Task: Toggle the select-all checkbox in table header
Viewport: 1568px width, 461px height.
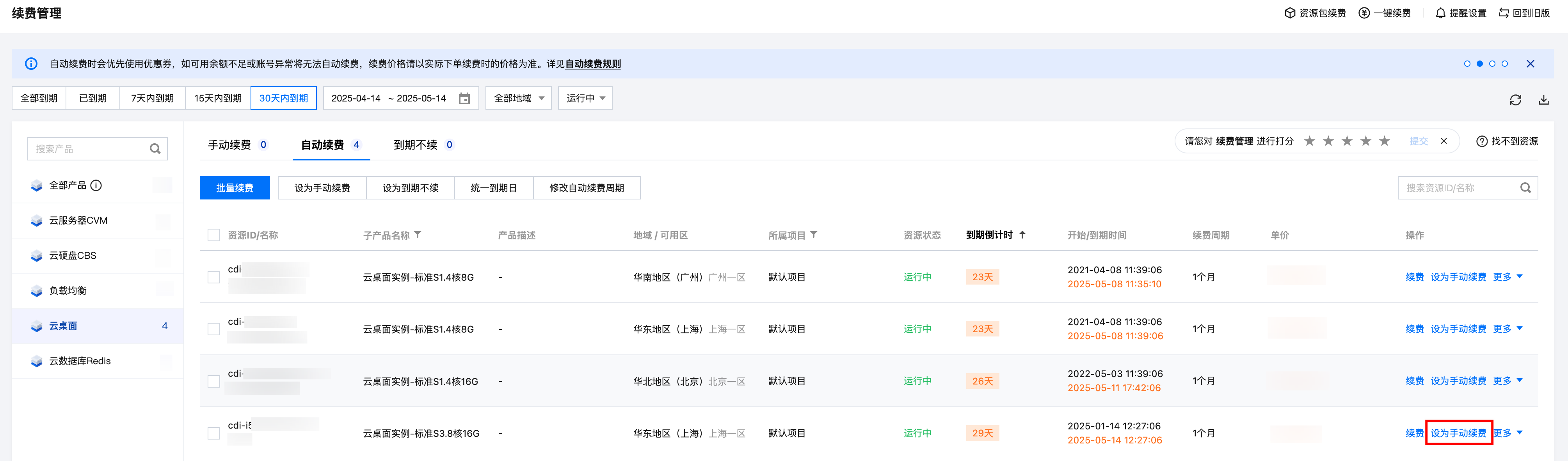Action: pyautogui.click(x=213, y=235)
